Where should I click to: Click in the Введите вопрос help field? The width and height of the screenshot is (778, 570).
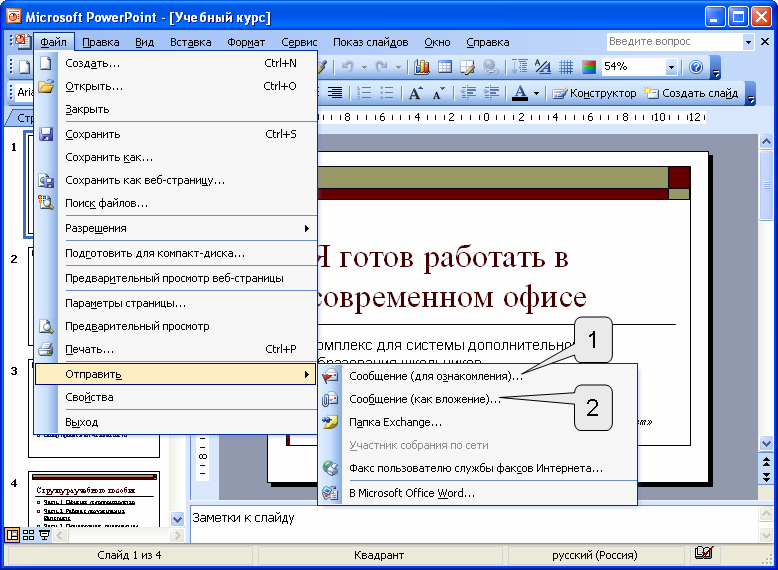click(x=675, y=42)
